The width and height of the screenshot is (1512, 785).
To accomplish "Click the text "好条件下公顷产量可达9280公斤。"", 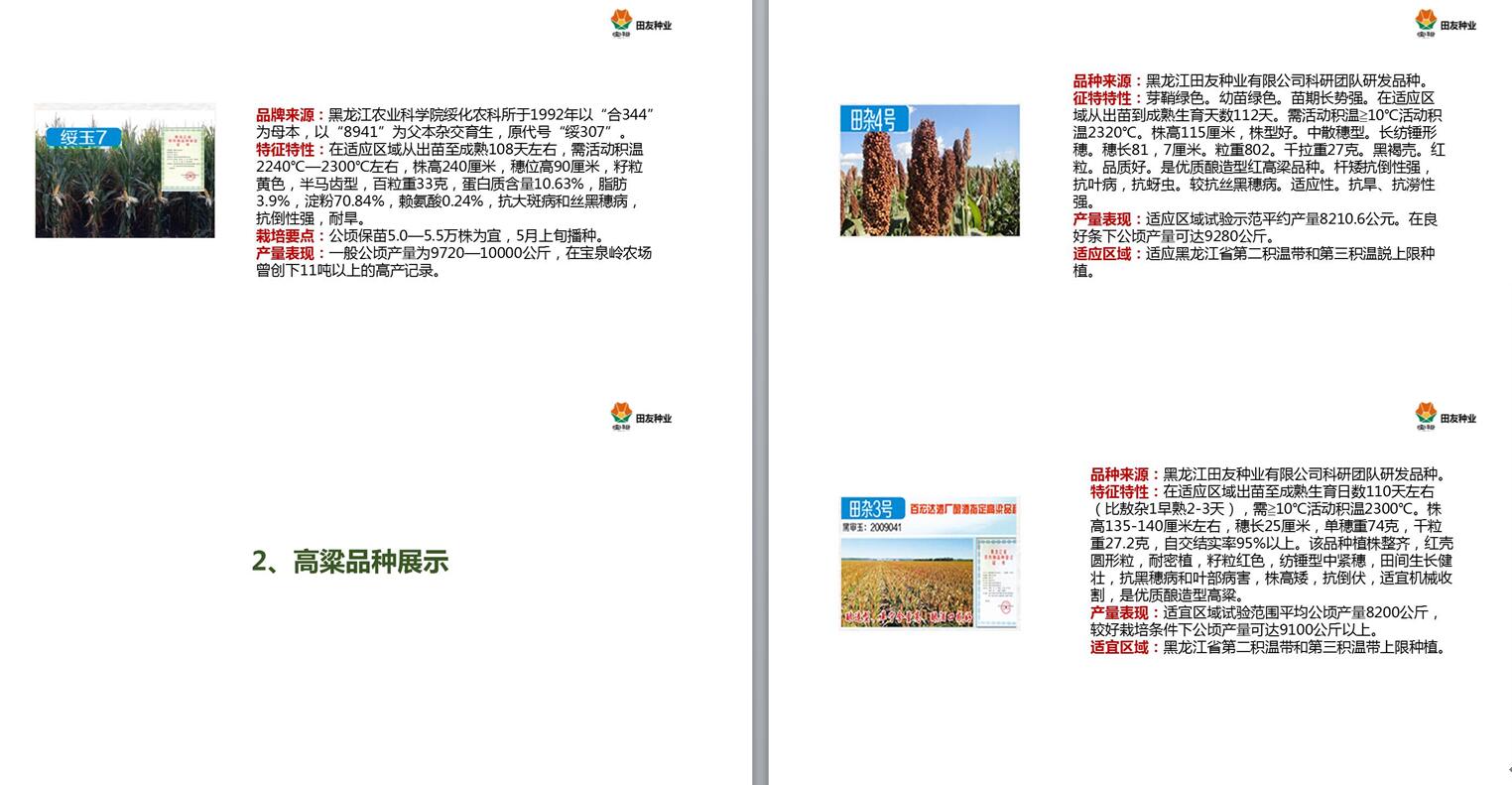I will pyautogui.click(x=1176, y=236).
